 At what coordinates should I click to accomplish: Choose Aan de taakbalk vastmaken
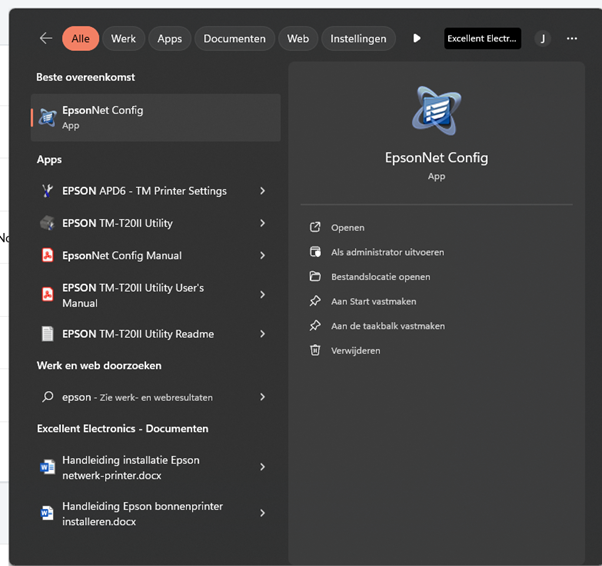388,326
